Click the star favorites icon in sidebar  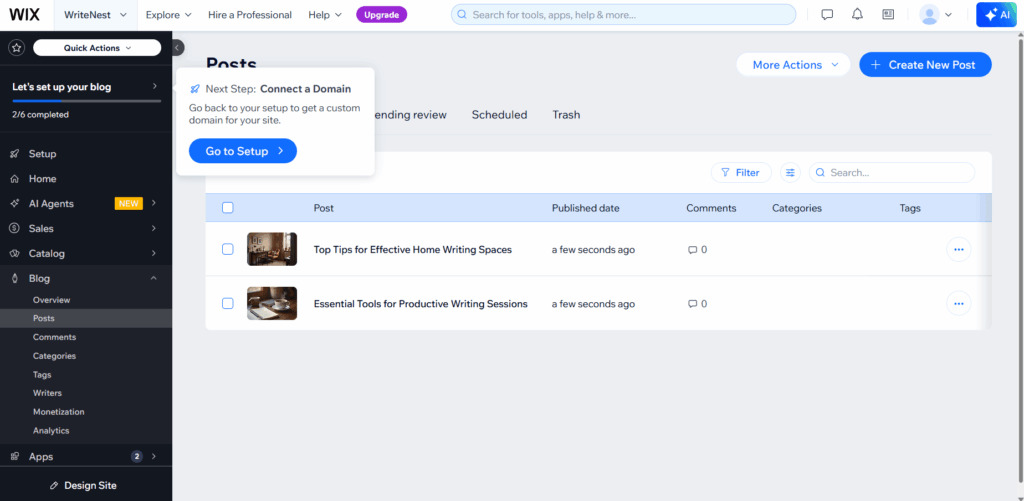pos(17,48)
